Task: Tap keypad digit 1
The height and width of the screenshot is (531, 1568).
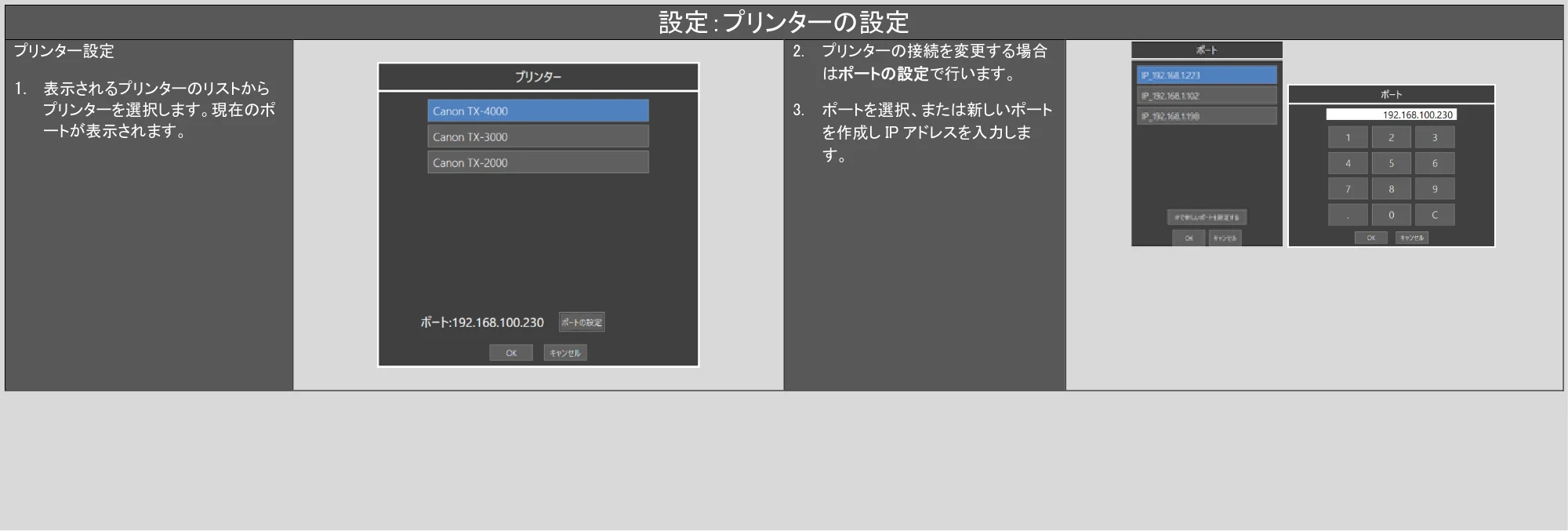Action: (x=1348, y=137)
